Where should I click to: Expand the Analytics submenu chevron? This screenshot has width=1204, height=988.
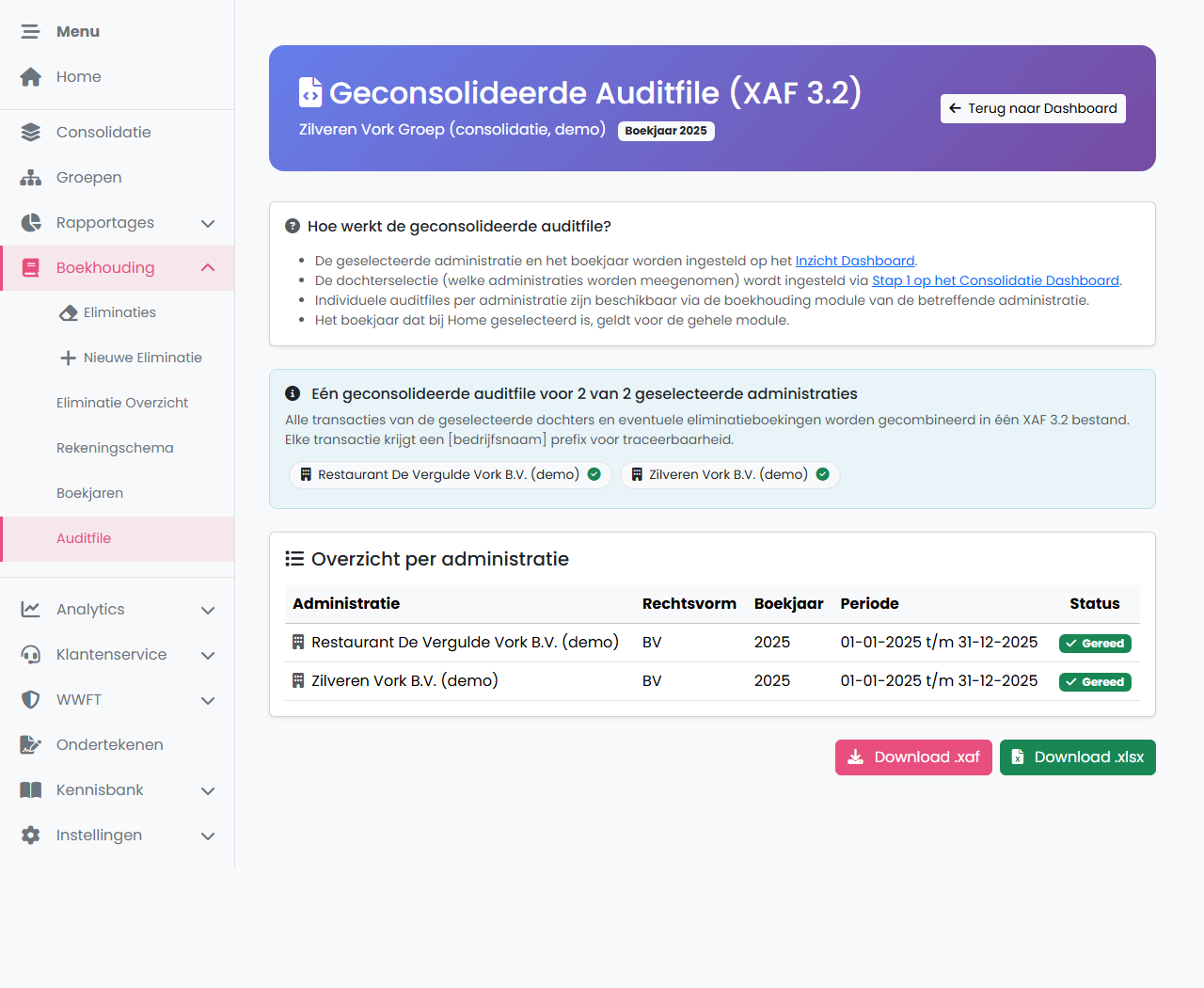[x=208, y=610]
